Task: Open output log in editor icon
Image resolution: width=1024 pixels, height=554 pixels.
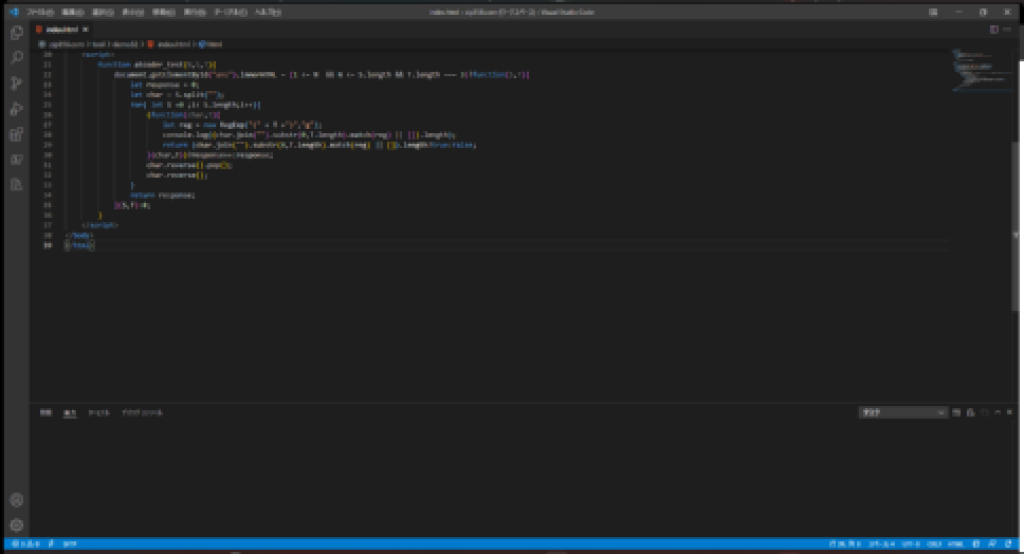Action: click(984, 413)
